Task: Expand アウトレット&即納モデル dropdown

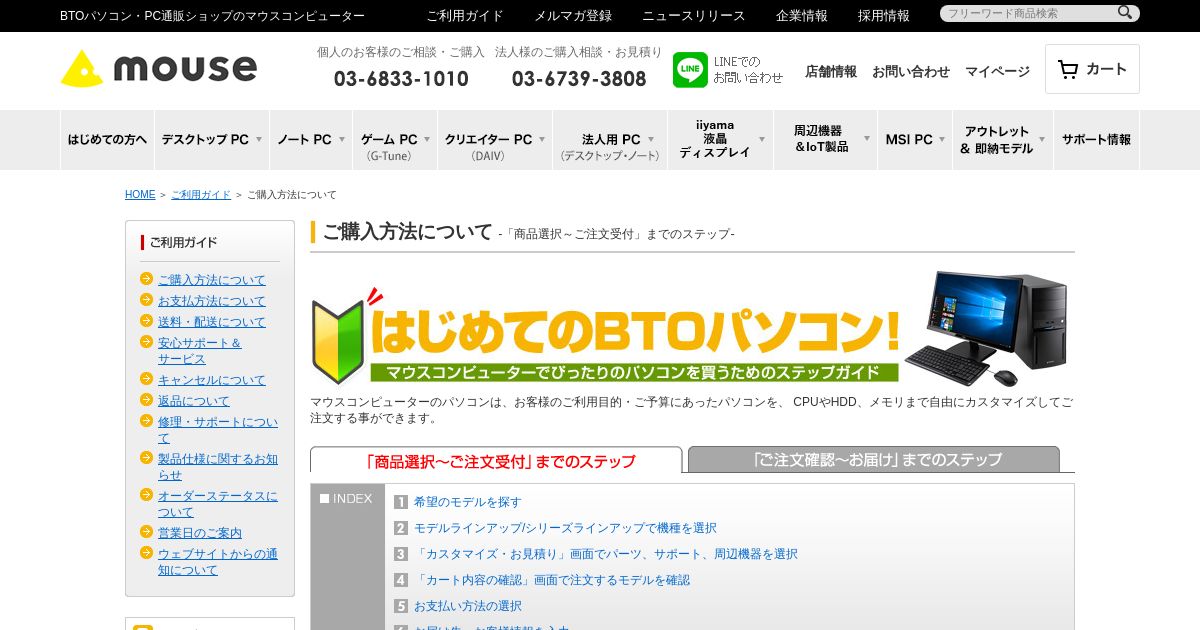Action: [1003, 140]
